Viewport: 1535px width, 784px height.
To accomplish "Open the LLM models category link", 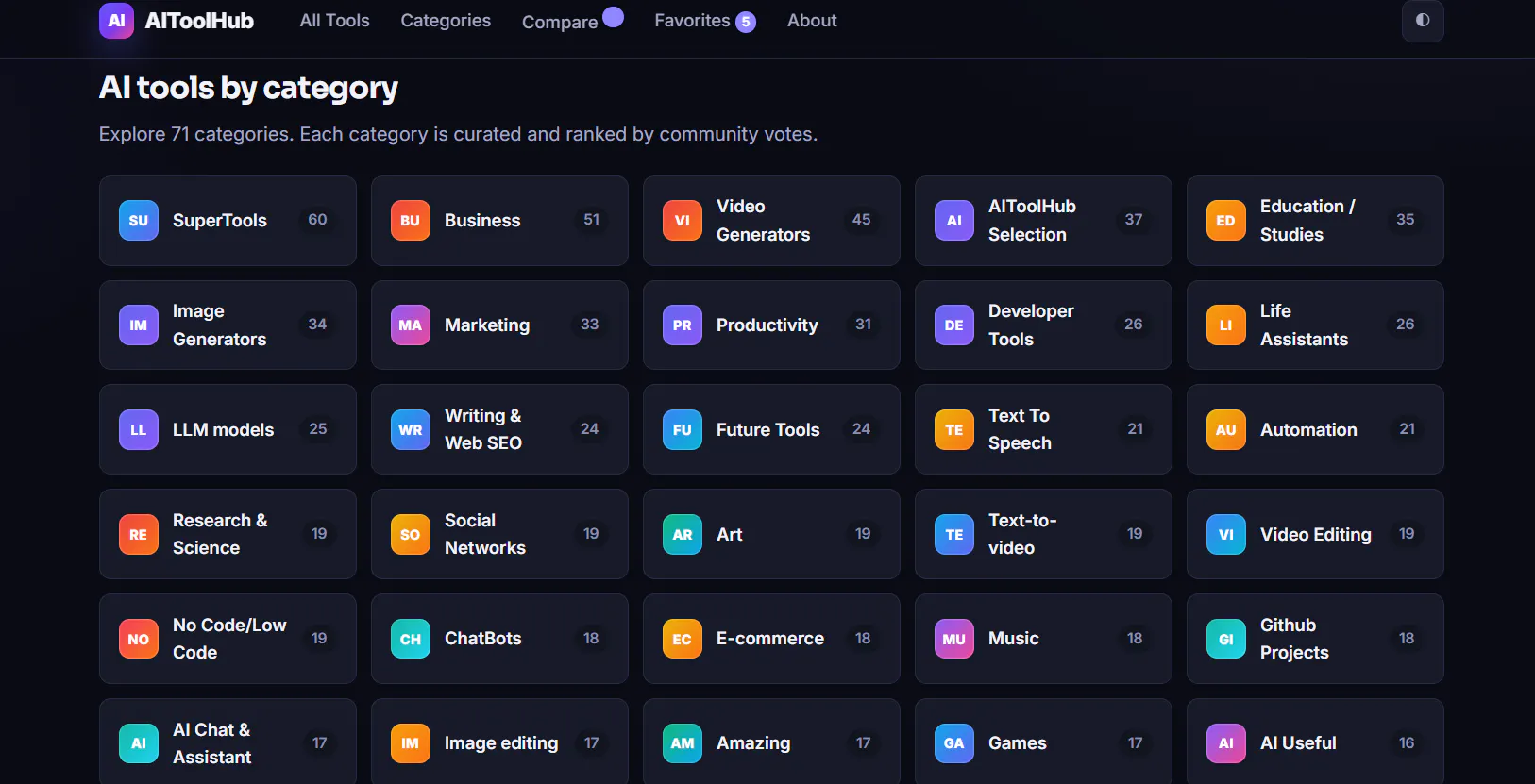I will [x=228, y=429].
